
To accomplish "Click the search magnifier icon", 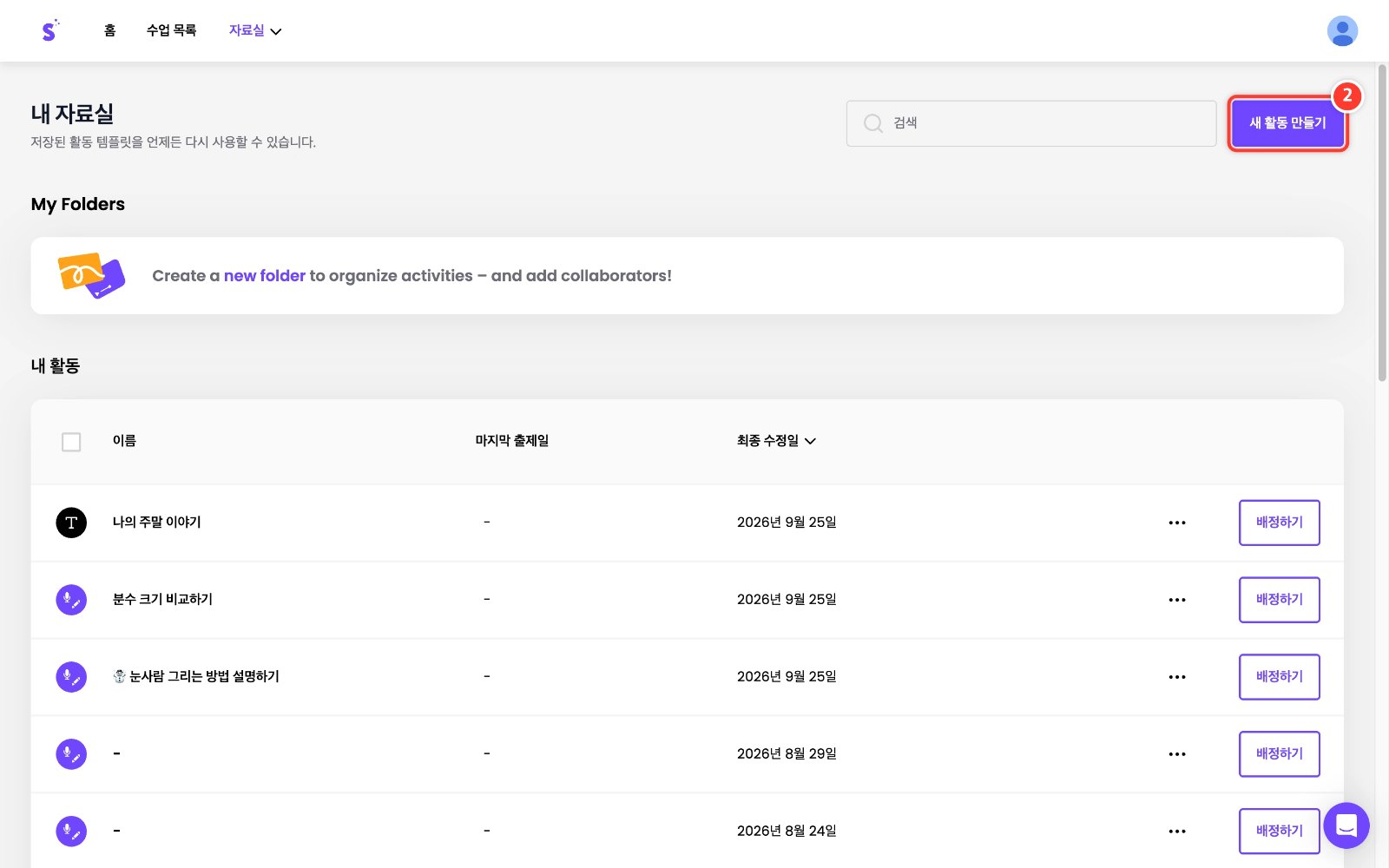I will [x=872, y=123].
